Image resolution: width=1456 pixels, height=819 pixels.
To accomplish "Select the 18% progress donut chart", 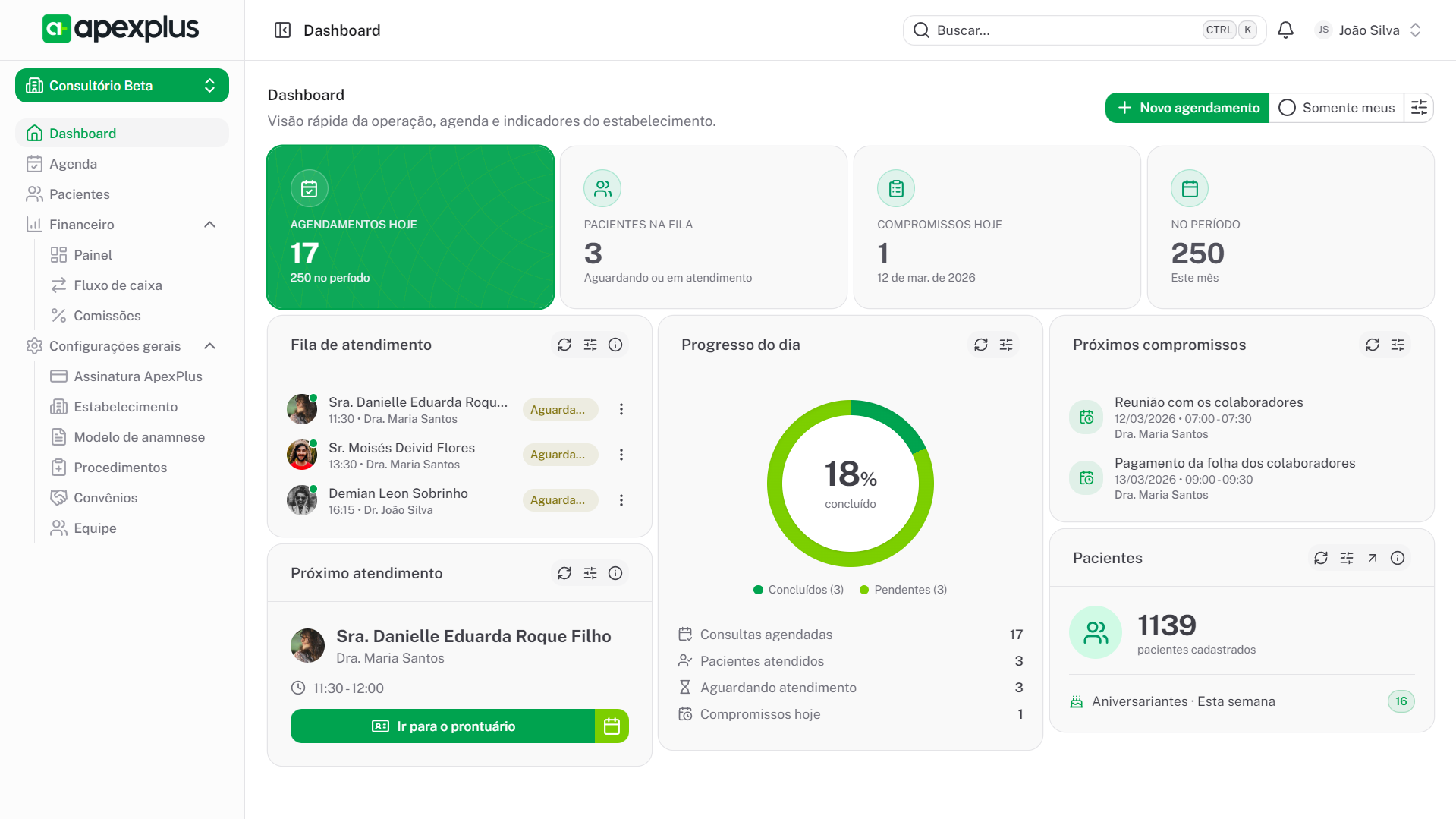I will [x=851, y=484].
